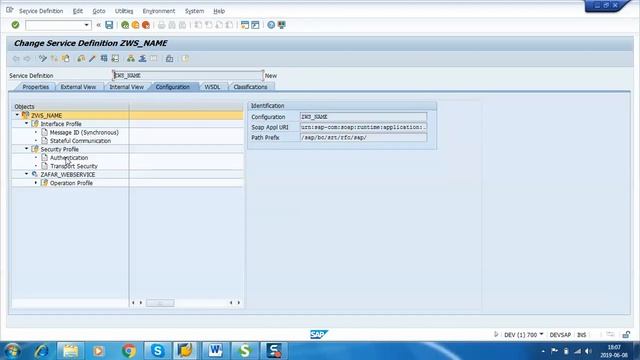This screenshot has width=640, height=360.
Task: Open Internet Explorer from the taskbar
Action: [x=41, y=351]
